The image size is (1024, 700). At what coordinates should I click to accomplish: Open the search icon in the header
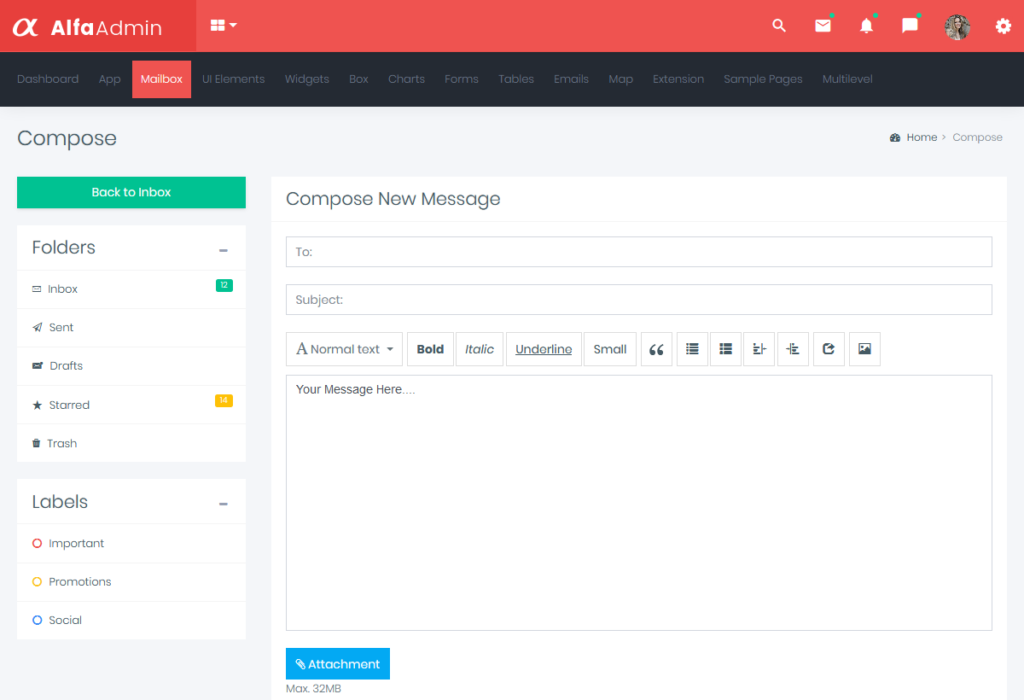pos(779,26)
